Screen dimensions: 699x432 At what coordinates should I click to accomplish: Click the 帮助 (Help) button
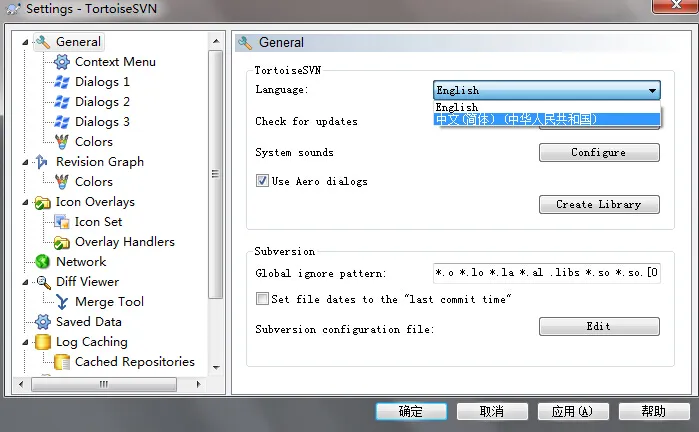[x=654, y=411]
